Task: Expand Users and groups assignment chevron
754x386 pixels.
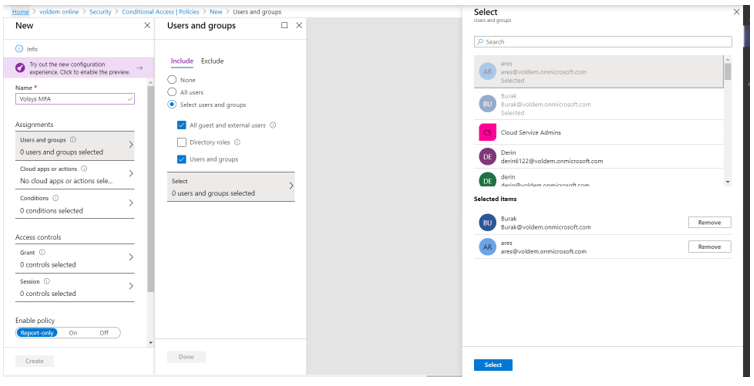Action: (x=131, y=145)
